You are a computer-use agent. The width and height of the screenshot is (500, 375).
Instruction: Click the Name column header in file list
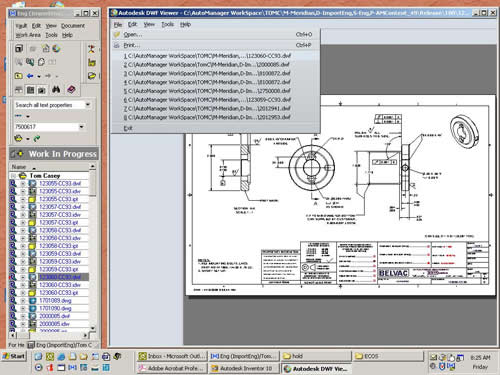click(x=49, y=166)
